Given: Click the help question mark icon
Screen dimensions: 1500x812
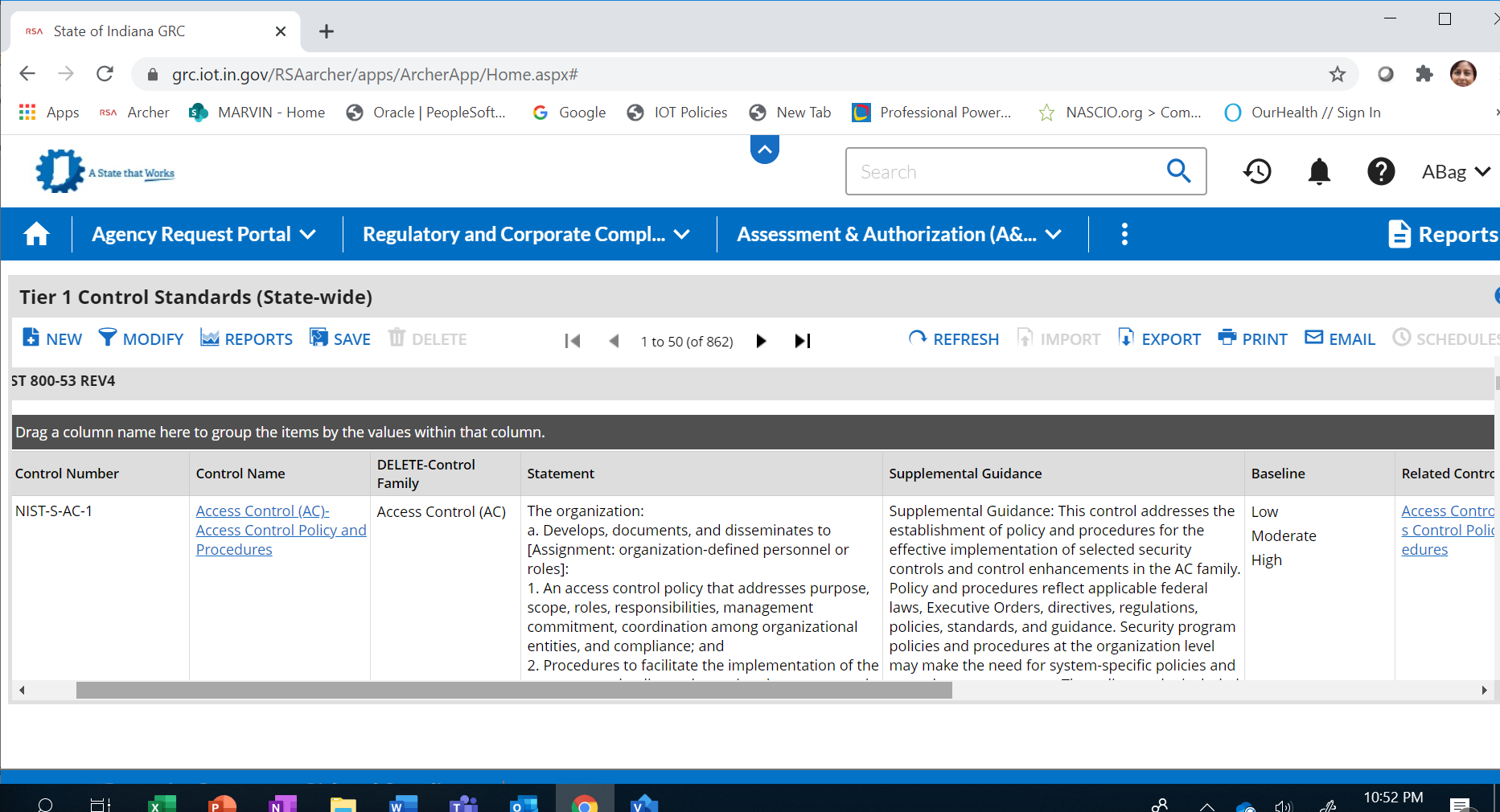Looking at the screenshot, I should [1381, 171].
